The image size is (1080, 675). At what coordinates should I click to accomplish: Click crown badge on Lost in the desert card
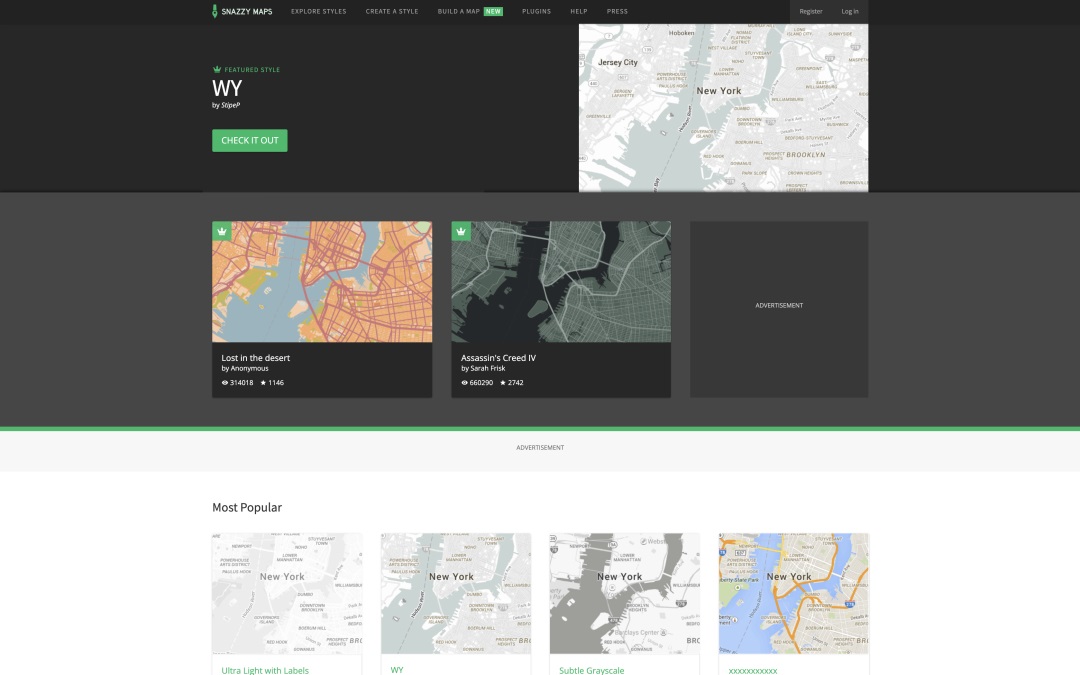tap(222, 231)
